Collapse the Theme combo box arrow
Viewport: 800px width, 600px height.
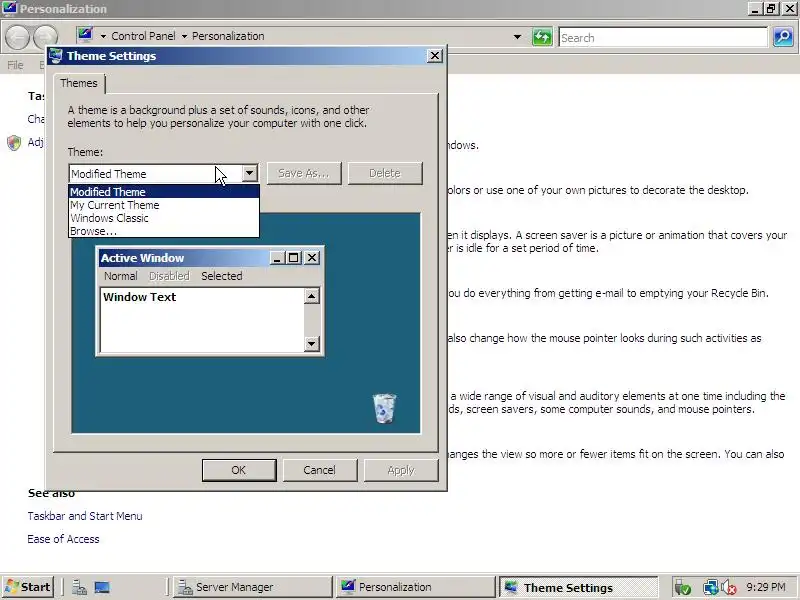pyautogui.click(x=249, y=173)
